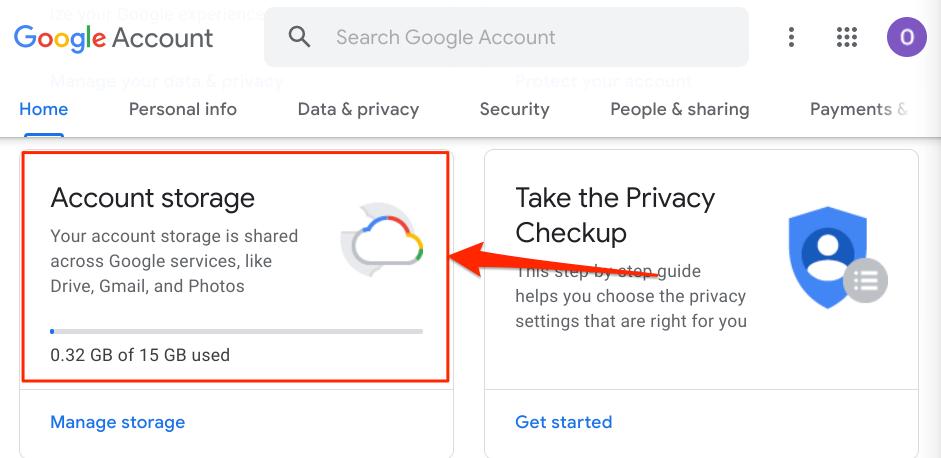Open the three-dot options menu
Screen dimensions: 941x458
coord(791,38)
